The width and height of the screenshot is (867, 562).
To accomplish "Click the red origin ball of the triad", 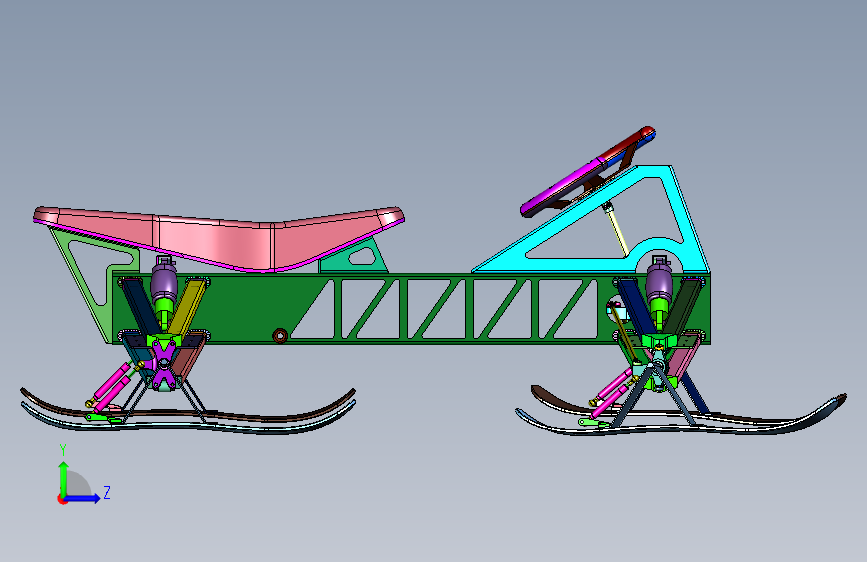I will 62,499.
